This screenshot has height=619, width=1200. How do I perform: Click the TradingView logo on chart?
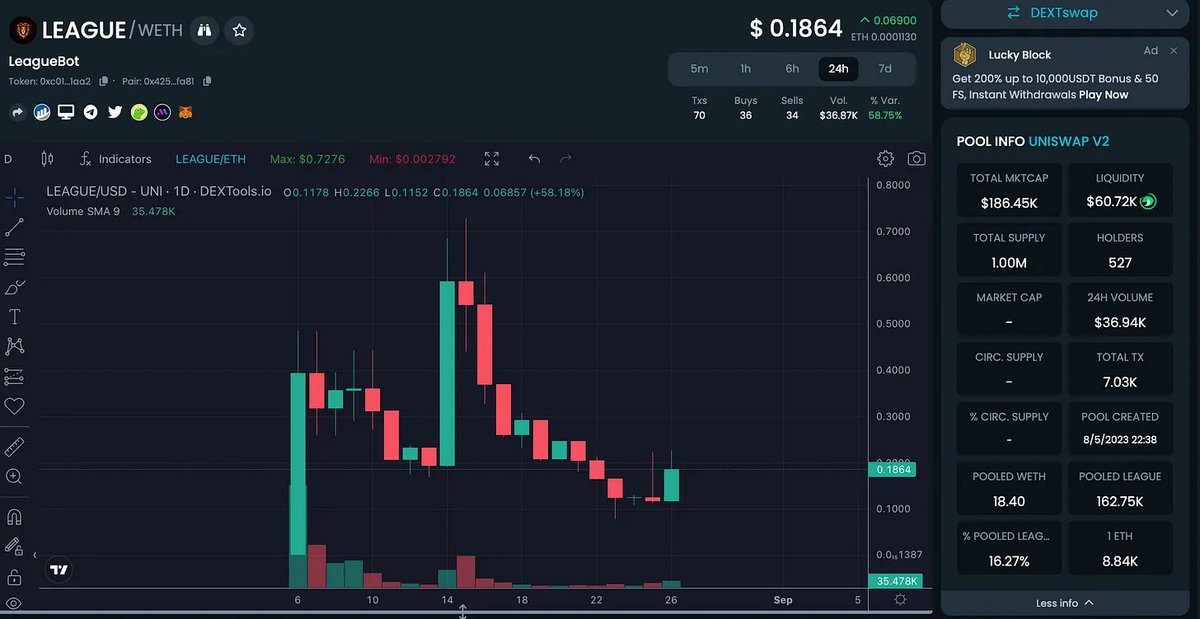tap(59, 570)
